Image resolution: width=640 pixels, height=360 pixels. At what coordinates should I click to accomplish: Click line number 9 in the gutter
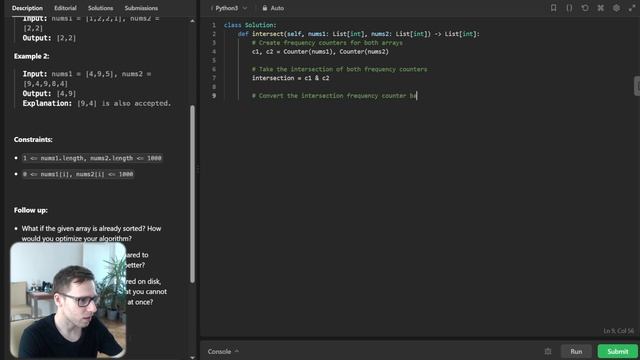pos(213,96)
